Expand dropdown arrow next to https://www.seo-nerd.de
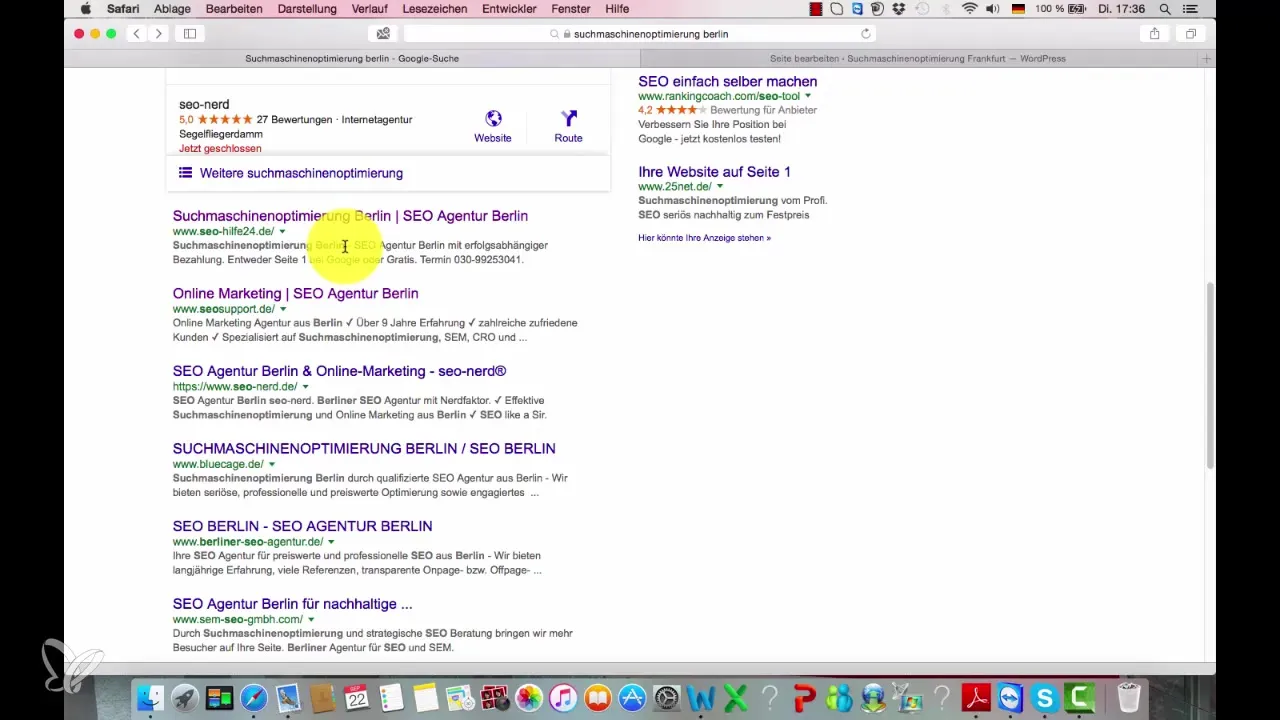Viewport: 1280px width, 720px height. tap(305, 387)
